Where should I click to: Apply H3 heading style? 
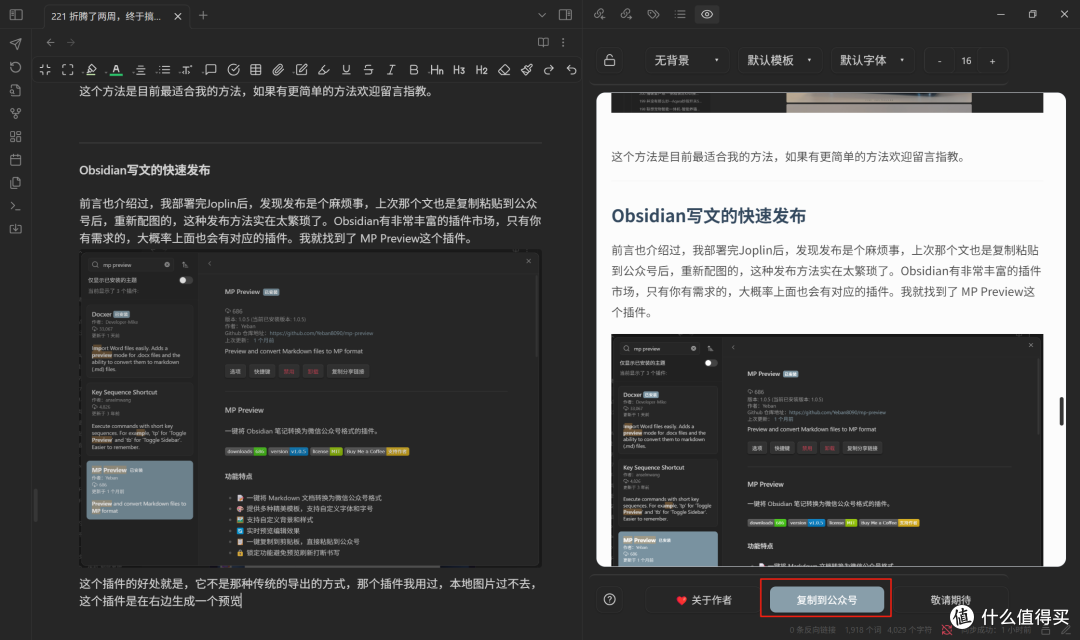point(459,70)
